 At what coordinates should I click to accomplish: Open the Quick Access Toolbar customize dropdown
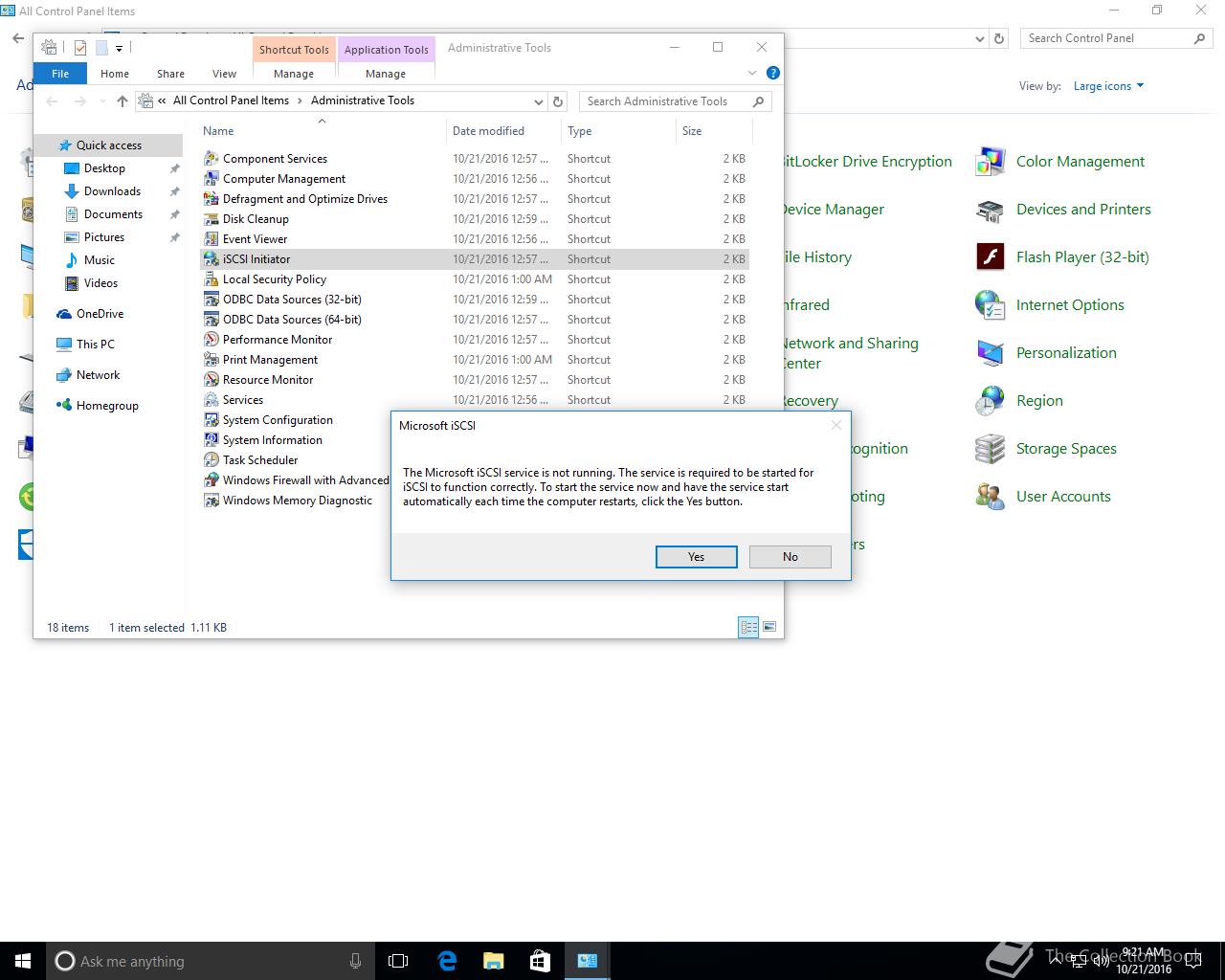pyautogui.click(x=120, y=48)
